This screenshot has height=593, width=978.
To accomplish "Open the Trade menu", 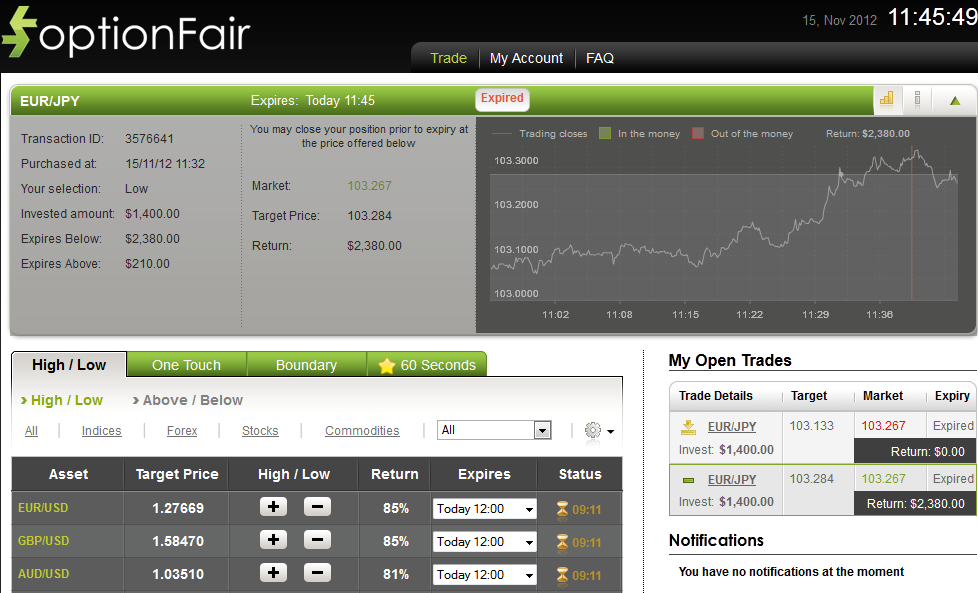I will point(448,58).
